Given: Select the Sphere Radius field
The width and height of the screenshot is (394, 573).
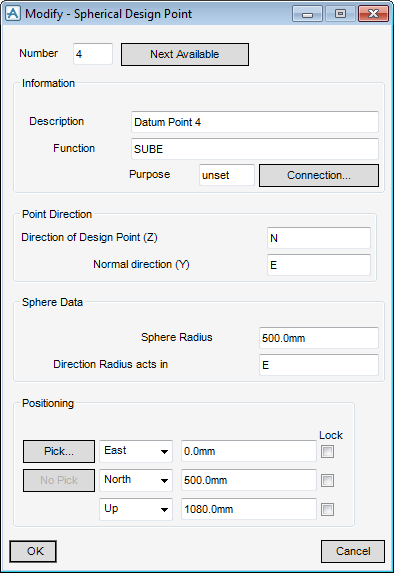Looking at the screenshot, I should 319,338.
